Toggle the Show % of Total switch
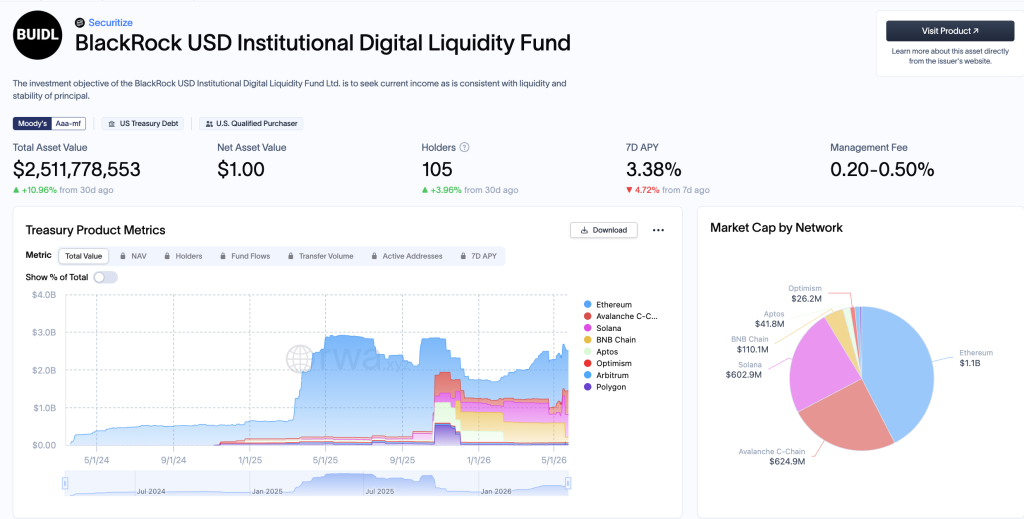 [x=105, y=277]
